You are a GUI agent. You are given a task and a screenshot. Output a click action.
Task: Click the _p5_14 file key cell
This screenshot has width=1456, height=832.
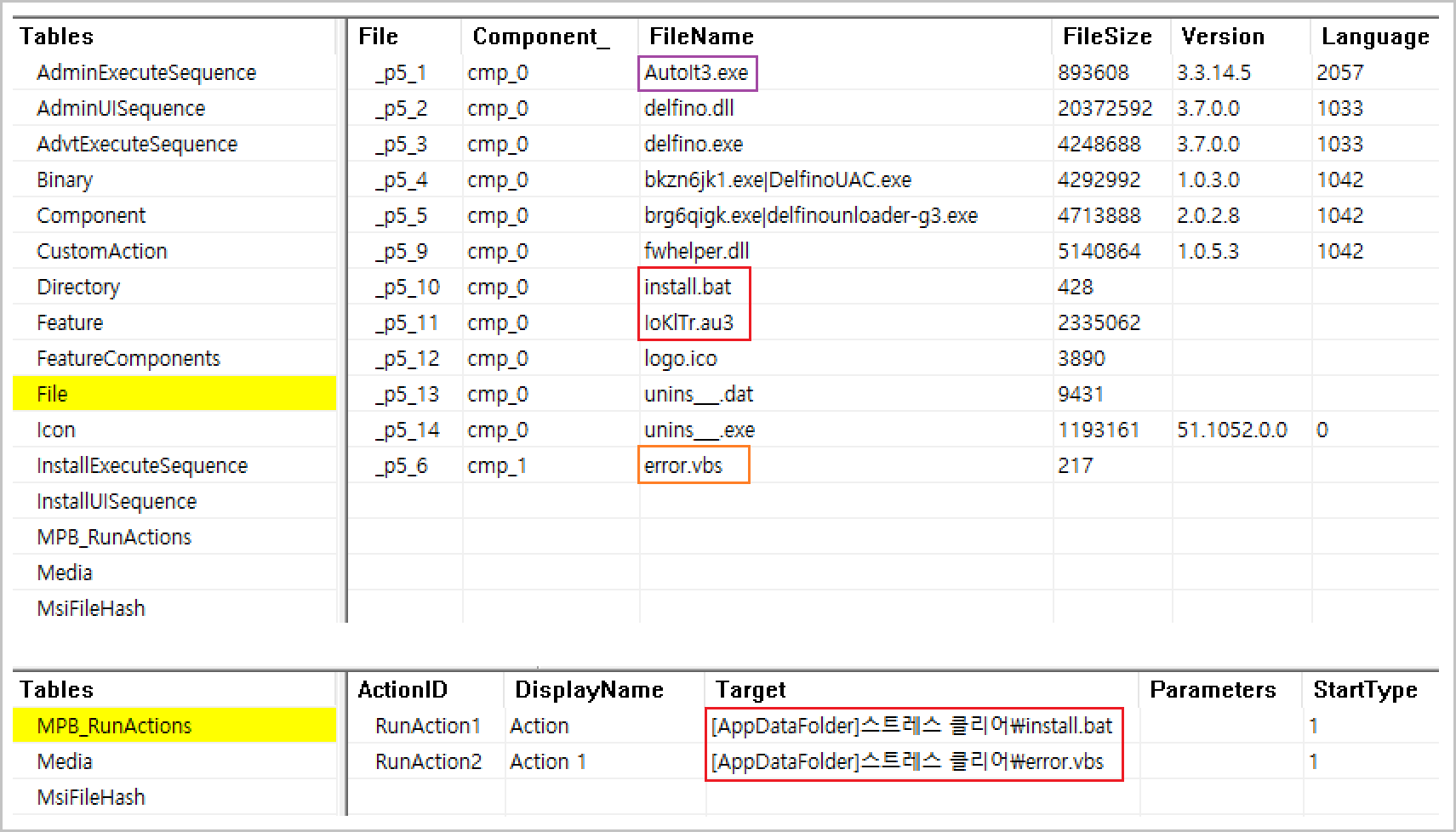point(408,430)
